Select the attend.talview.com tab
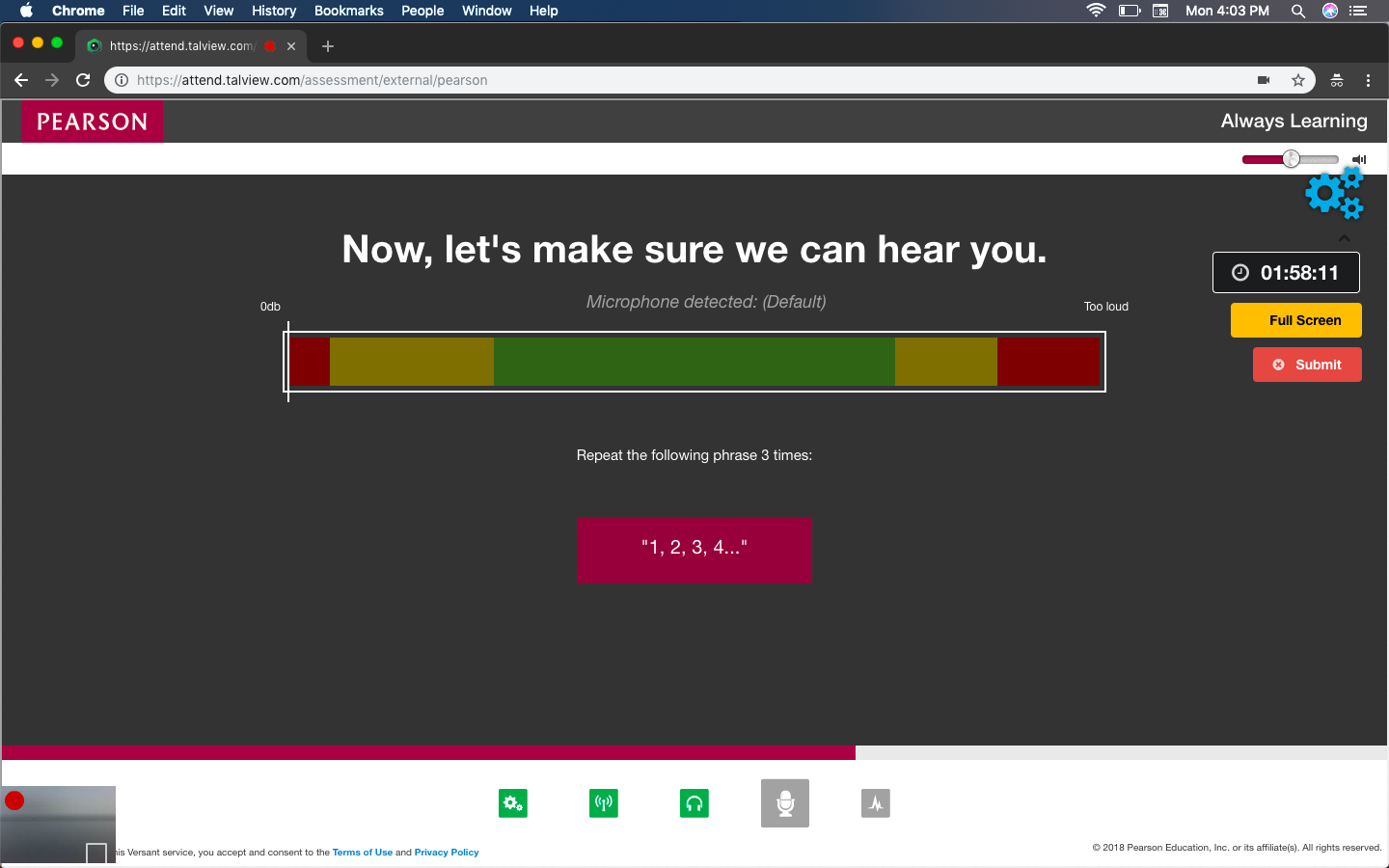This screenshot has width=1389, height=868. click(191, 46)
